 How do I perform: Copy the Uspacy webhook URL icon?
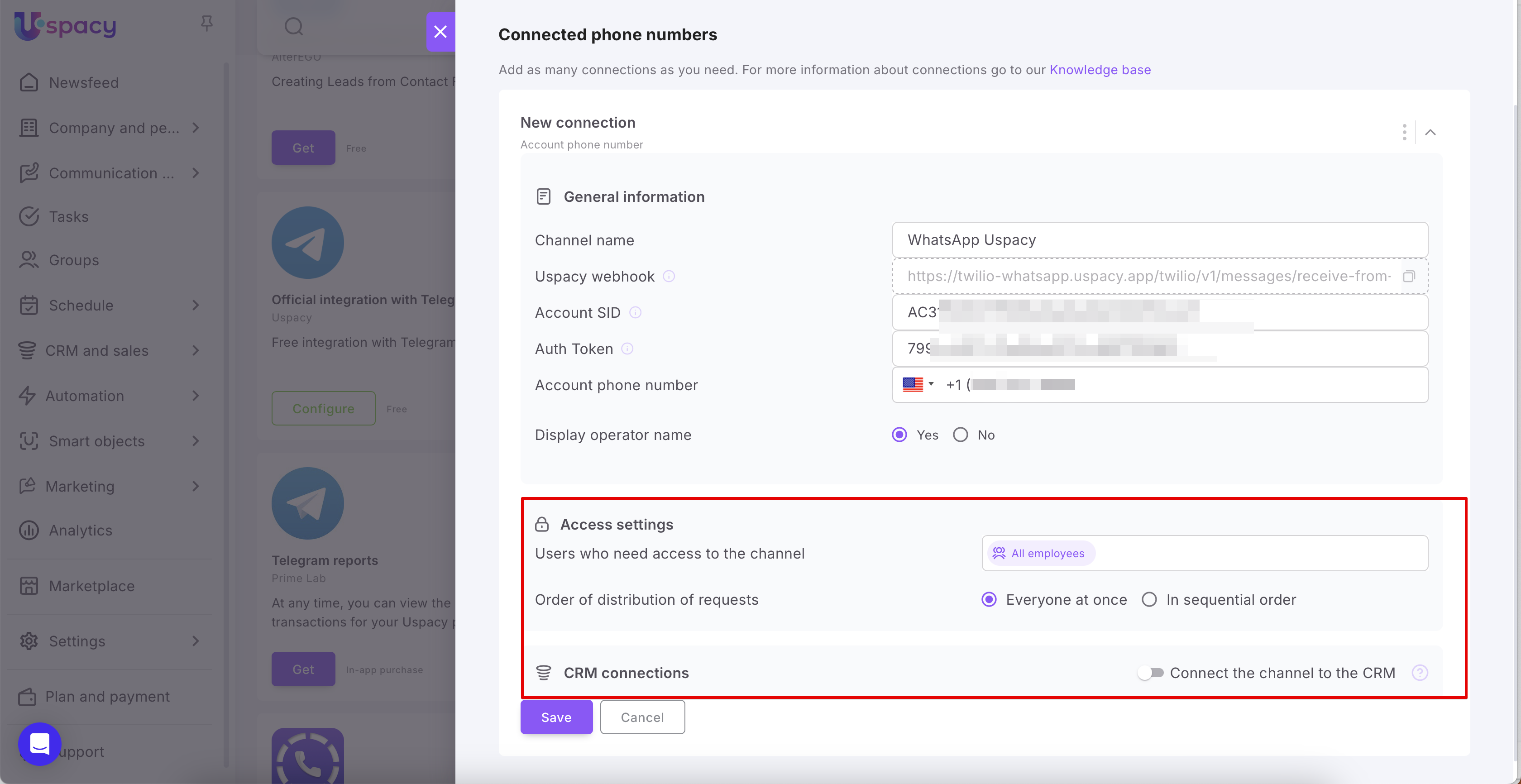coord(1409,276)
